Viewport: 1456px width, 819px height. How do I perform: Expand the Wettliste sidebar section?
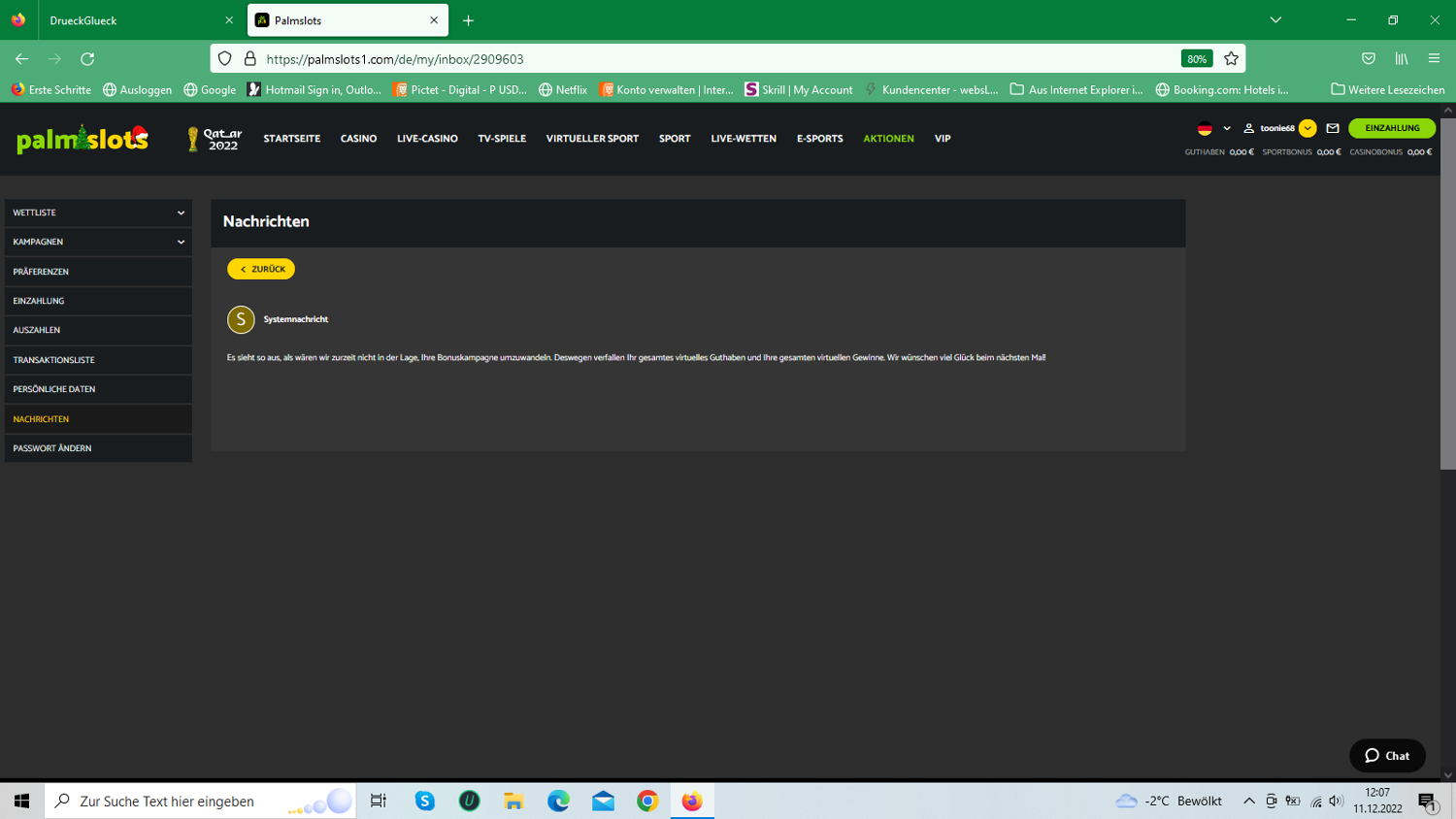[x=98, y=213]
